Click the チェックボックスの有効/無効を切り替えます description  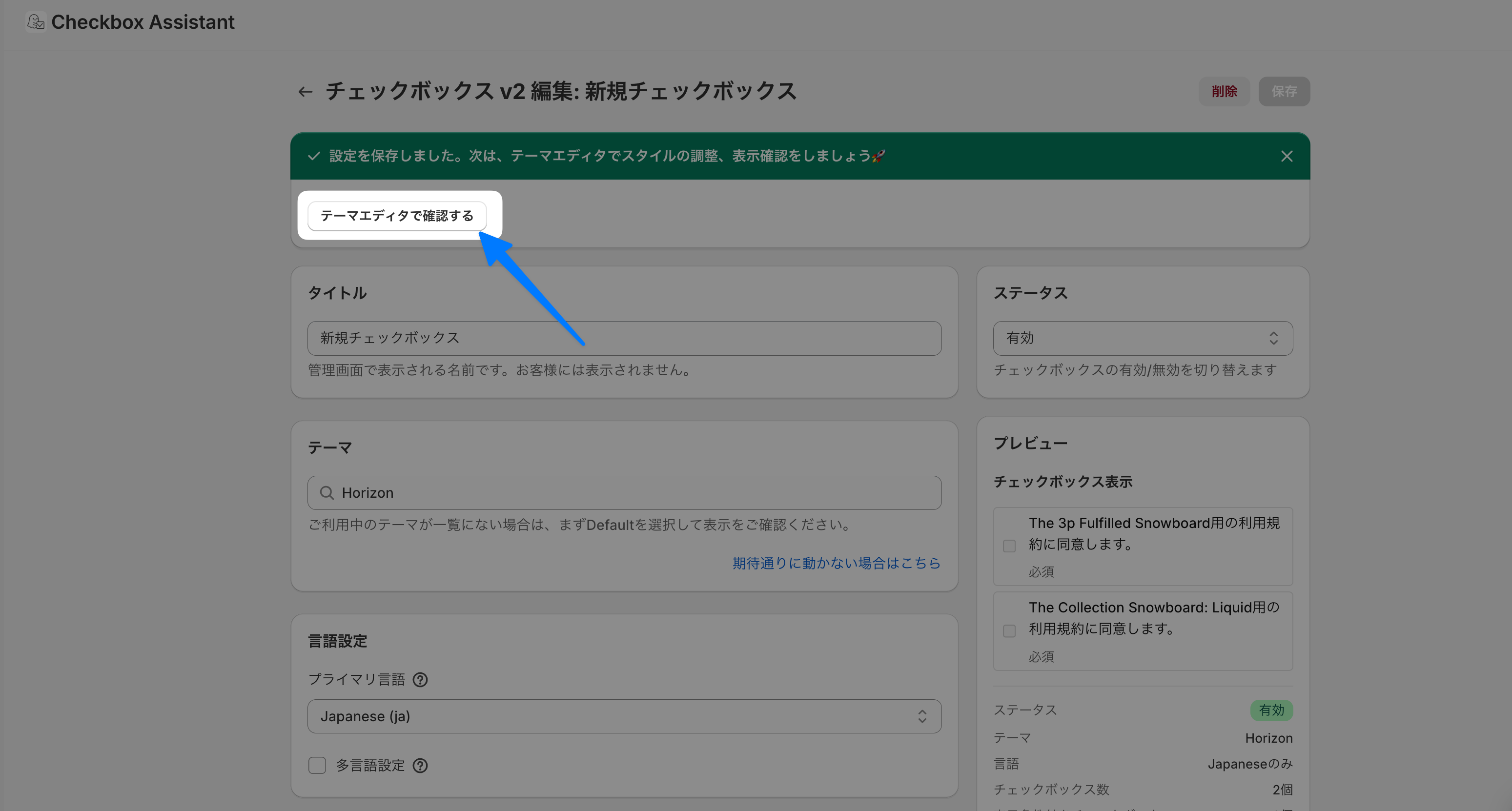click(x=1135, y=370)
